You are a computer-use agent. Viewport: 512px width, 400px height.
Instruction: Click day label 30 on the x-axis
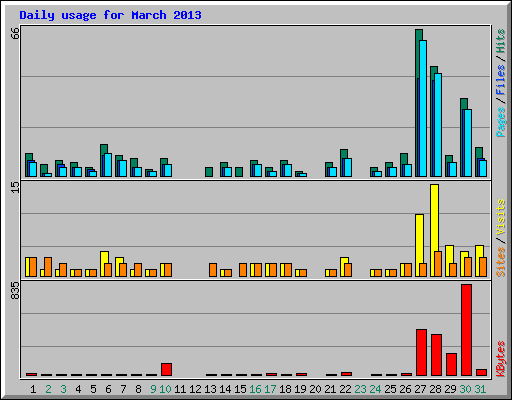coord(465,389)
